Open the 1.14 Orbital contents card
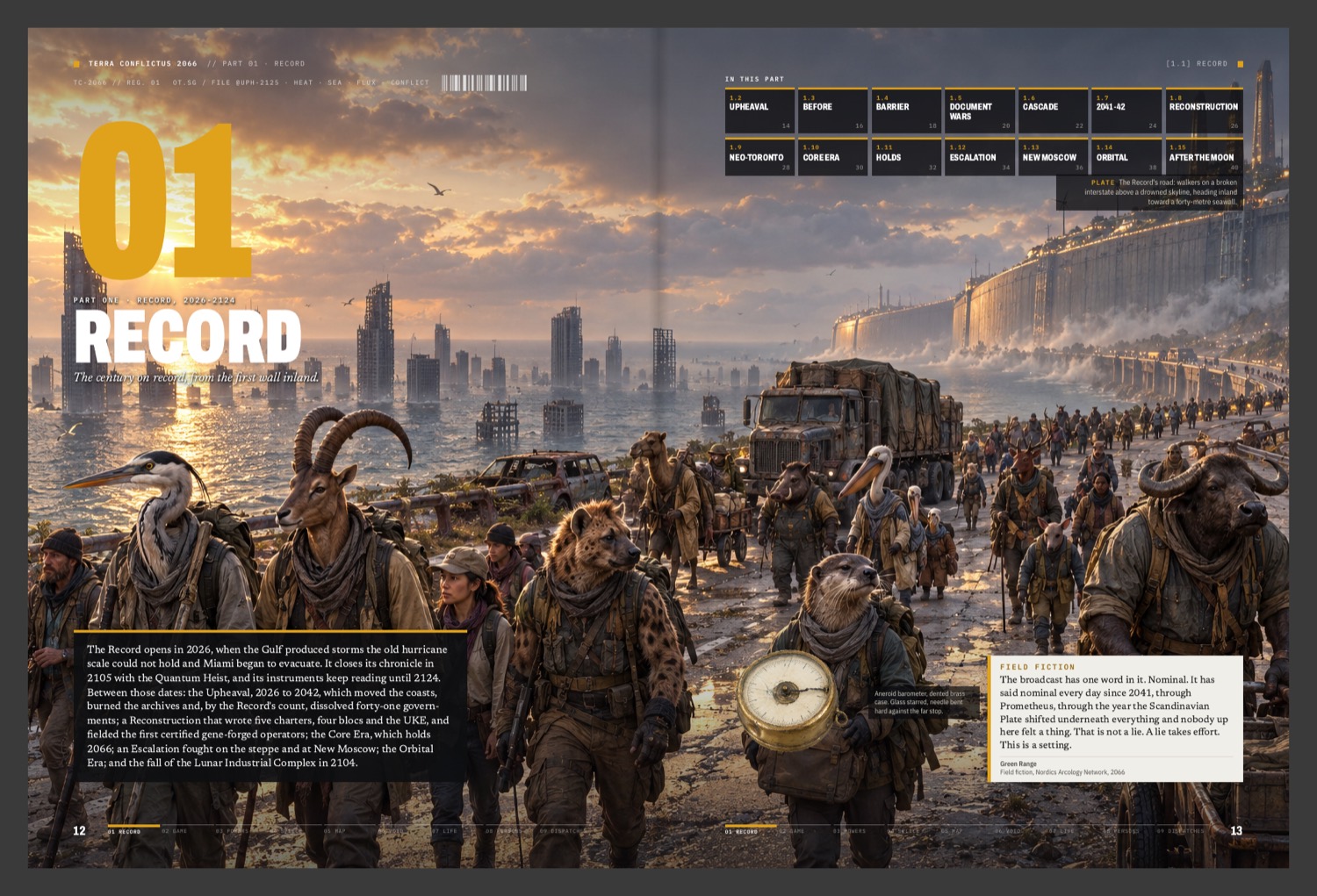The height and width of the screenshot is (896, 1317). 1126,156
